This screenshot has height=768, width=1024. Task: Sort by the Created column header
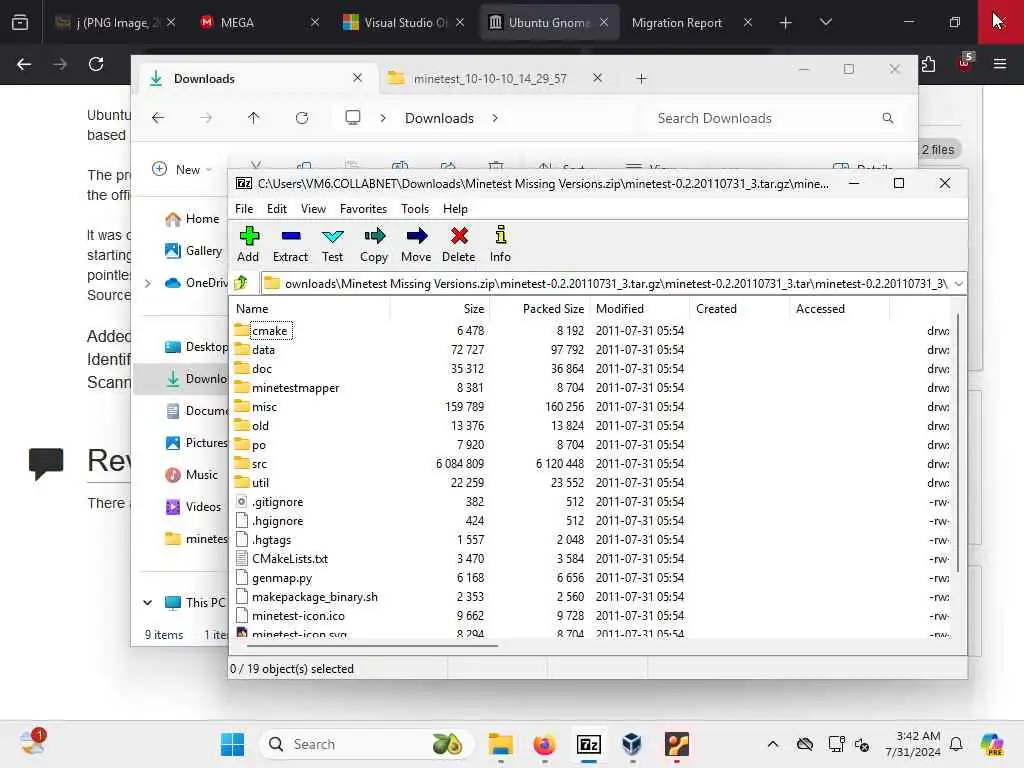739,309
